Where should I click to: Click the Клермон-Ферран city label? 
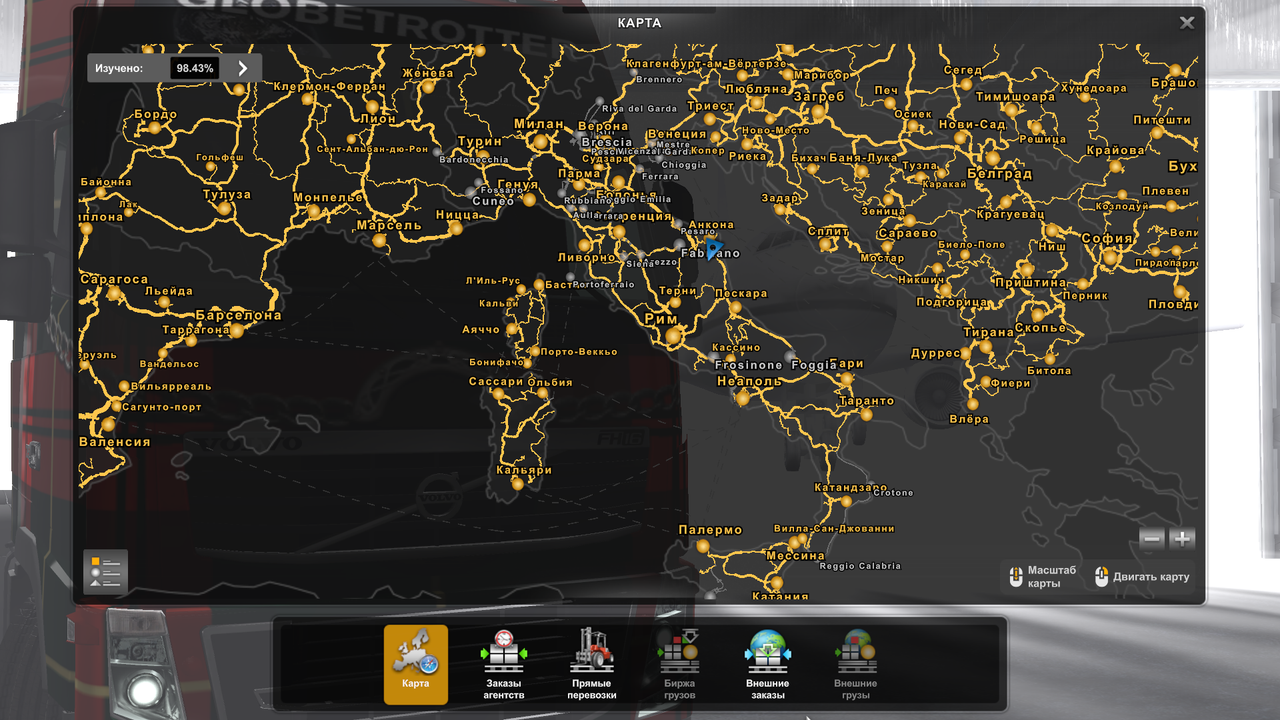coord(329,87)
